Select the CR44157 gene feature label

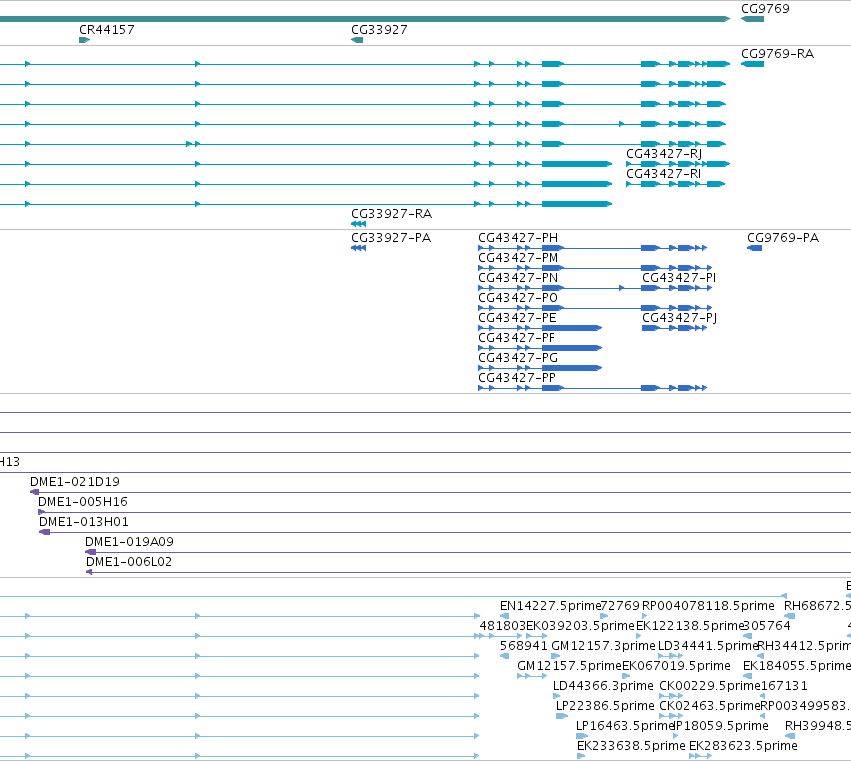(107, 30)
